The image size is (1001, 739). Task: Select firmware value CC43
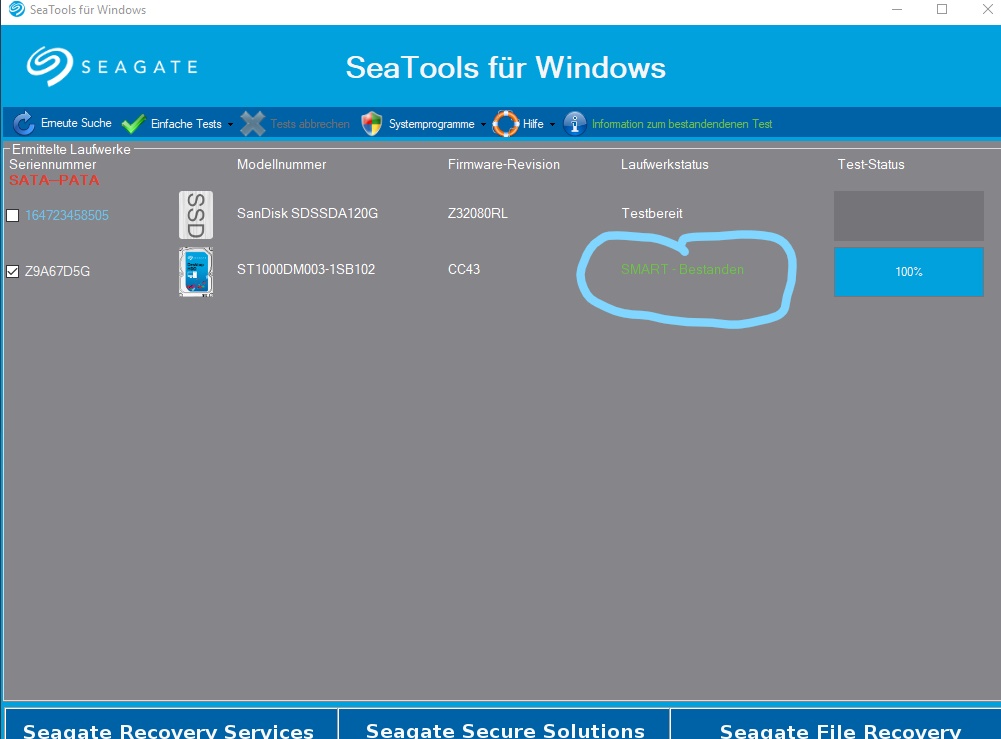(464, 269)
